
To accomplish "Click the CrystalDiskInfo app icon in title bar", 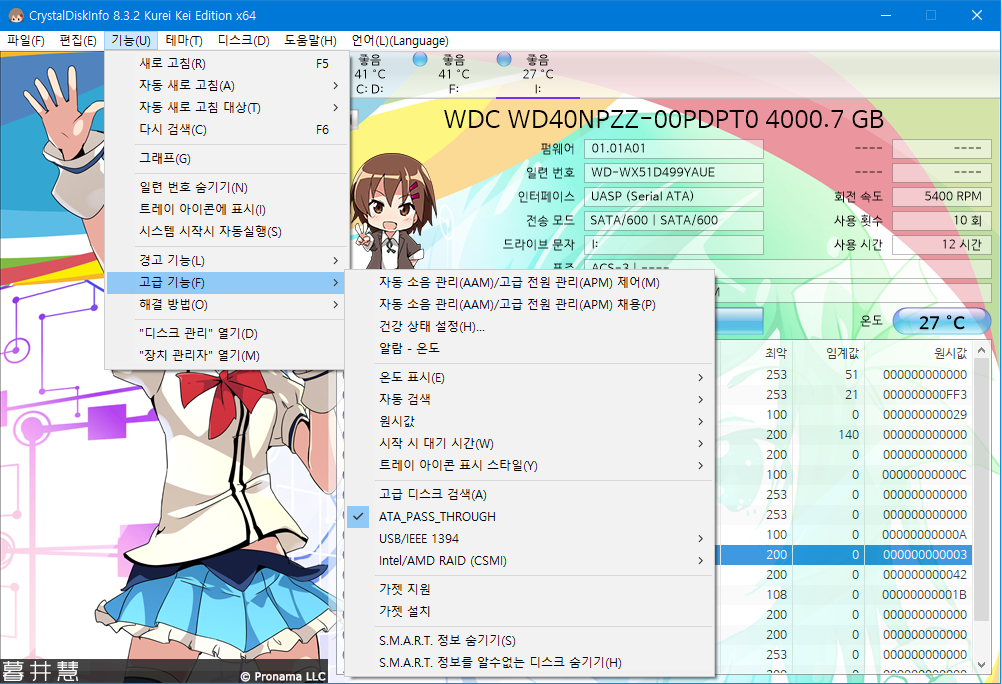I will point(16,15).
